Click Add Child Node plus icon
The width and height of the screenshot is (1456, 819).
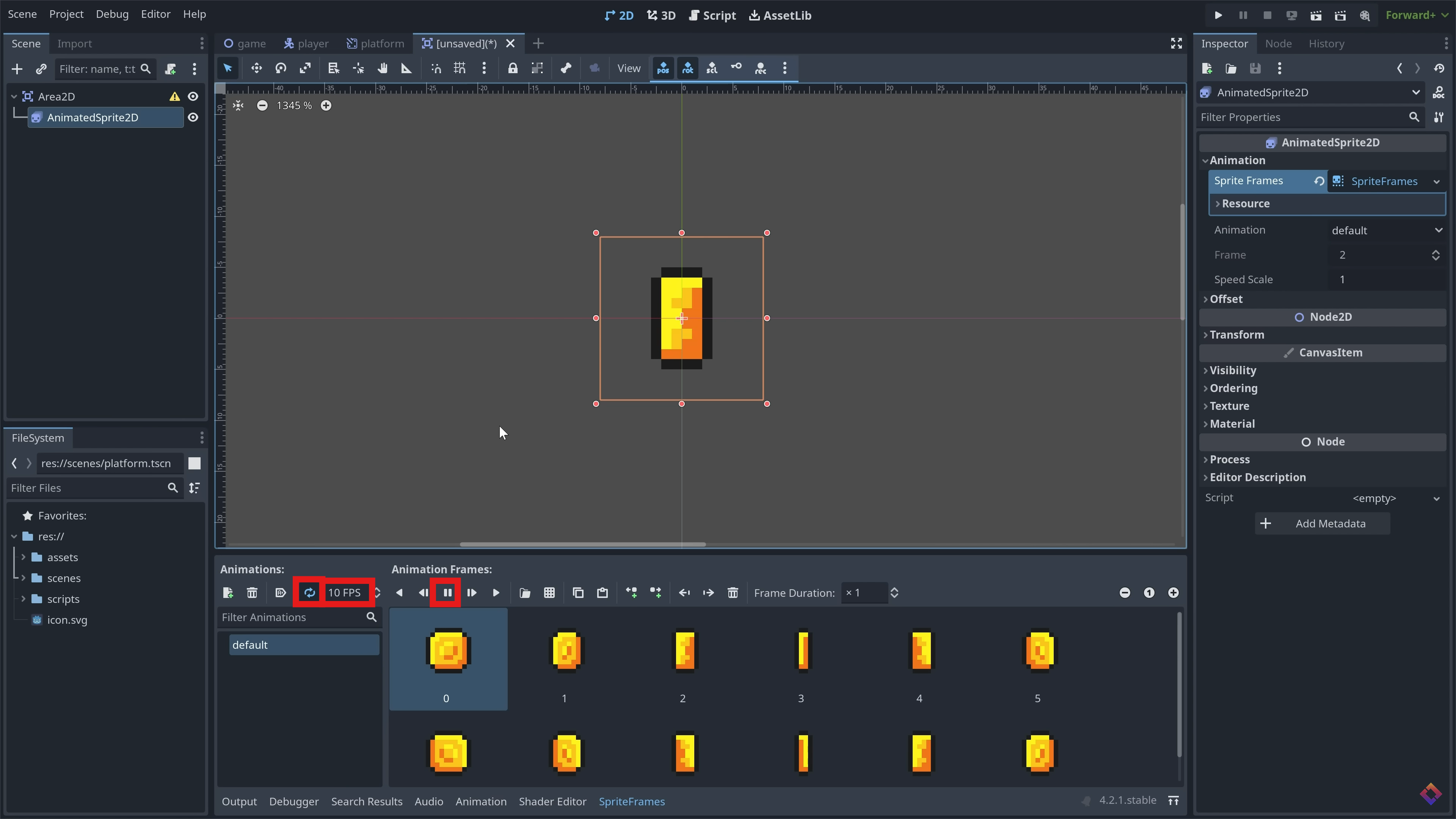click(17, 69)
